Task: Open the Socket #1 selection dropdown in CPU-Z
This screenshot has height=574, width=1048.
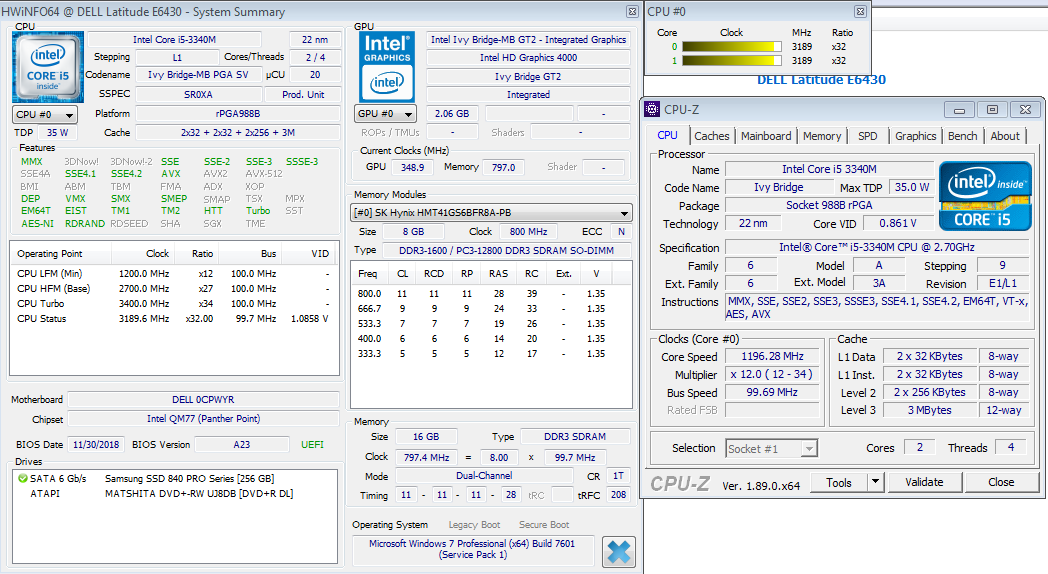Action: click(772, 448)
